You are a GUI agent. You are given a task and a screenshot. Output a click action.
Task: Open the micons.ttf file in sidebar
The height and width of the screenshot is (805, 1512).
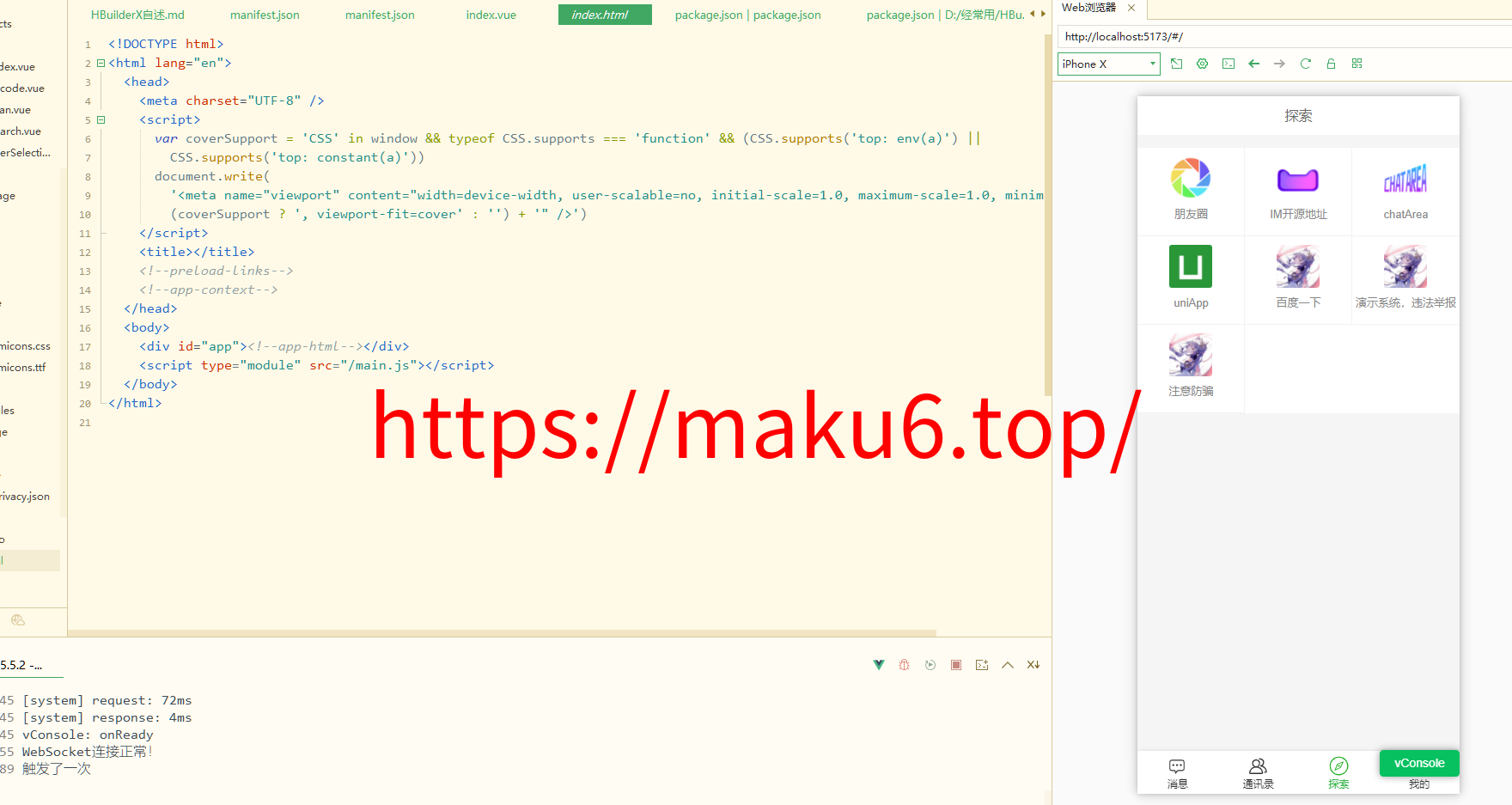click(23, 368)
